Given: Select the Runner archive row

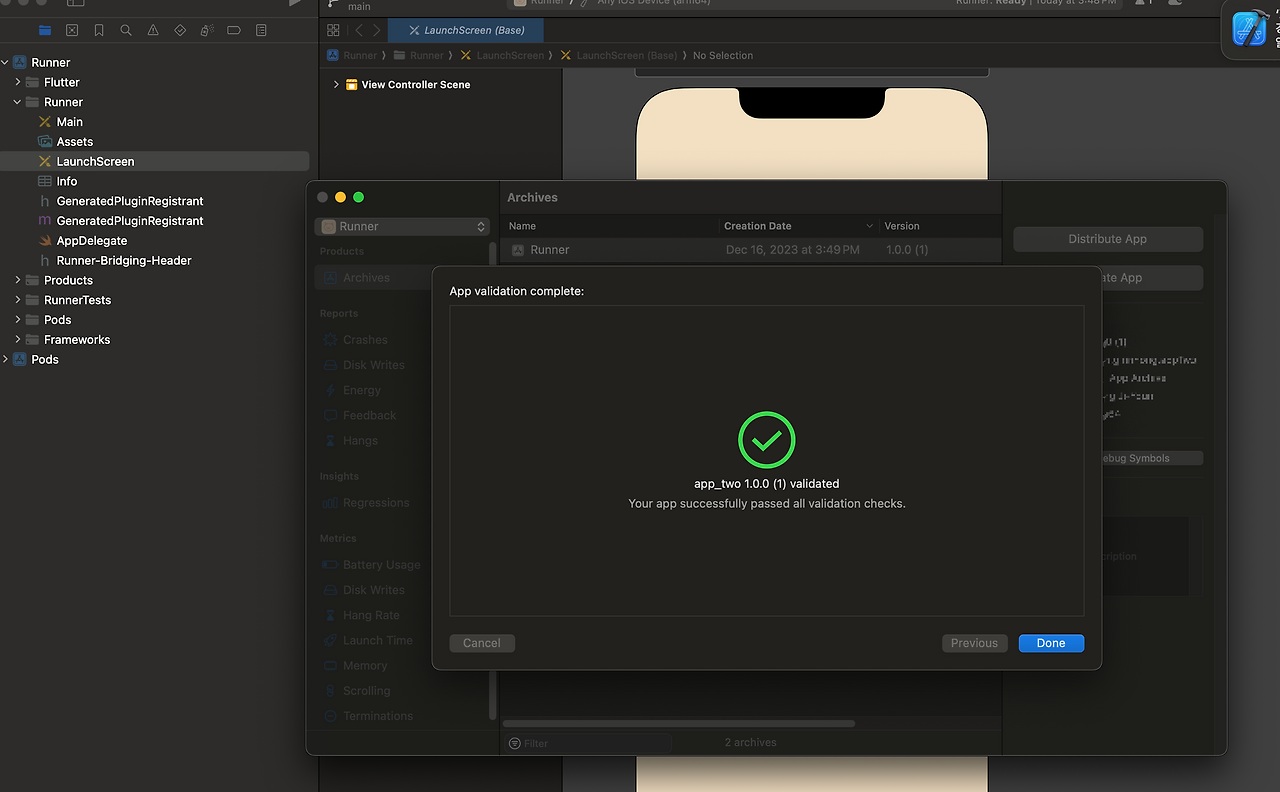Looking at the screenshot, I should 752,250.
